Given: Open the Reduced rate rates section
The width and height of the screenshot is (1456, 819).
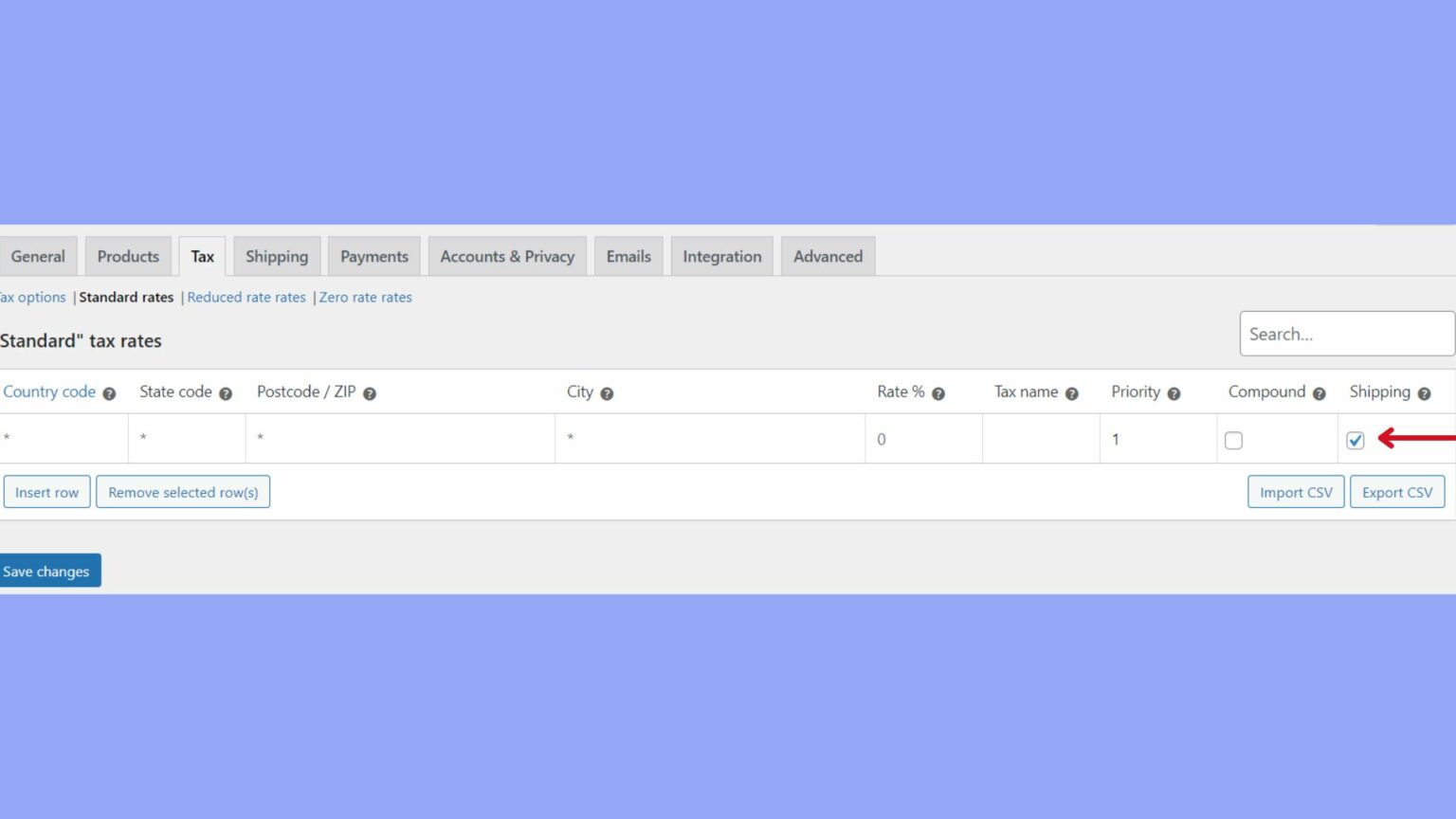Looking at the screenshot, I should pyautogui.click(x=246, y=297).
